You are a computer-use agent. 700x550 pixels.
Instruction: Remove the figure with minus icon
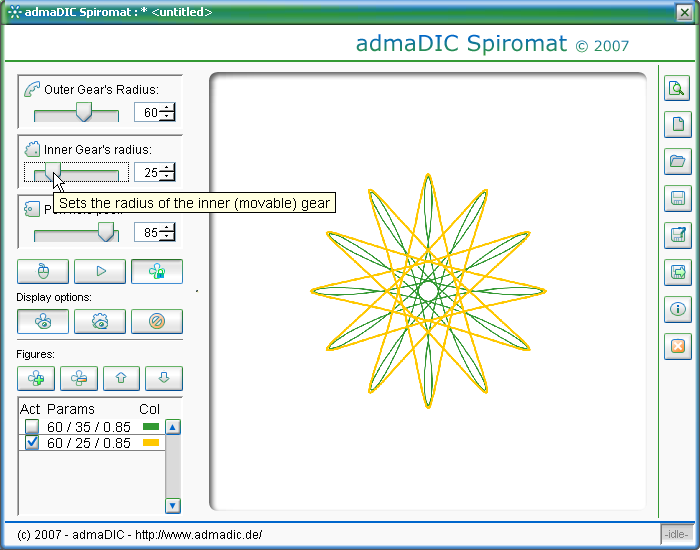tap(79, 378)
